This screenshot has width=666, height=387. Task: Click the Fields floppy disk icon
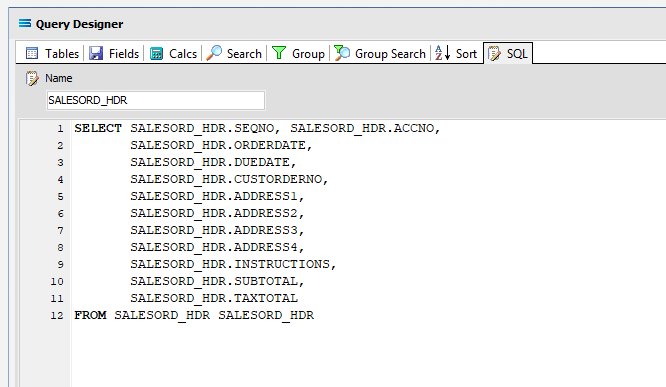point(96,54)
